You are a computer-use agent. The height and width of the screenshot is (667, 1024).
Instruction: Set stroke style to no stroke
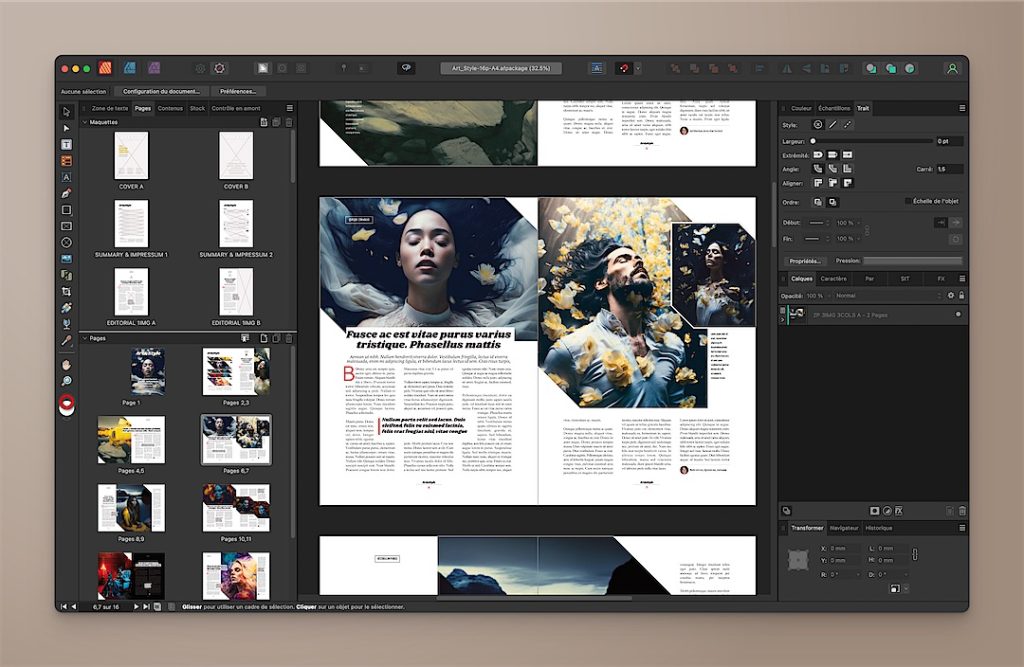click(x=817, y=125)
